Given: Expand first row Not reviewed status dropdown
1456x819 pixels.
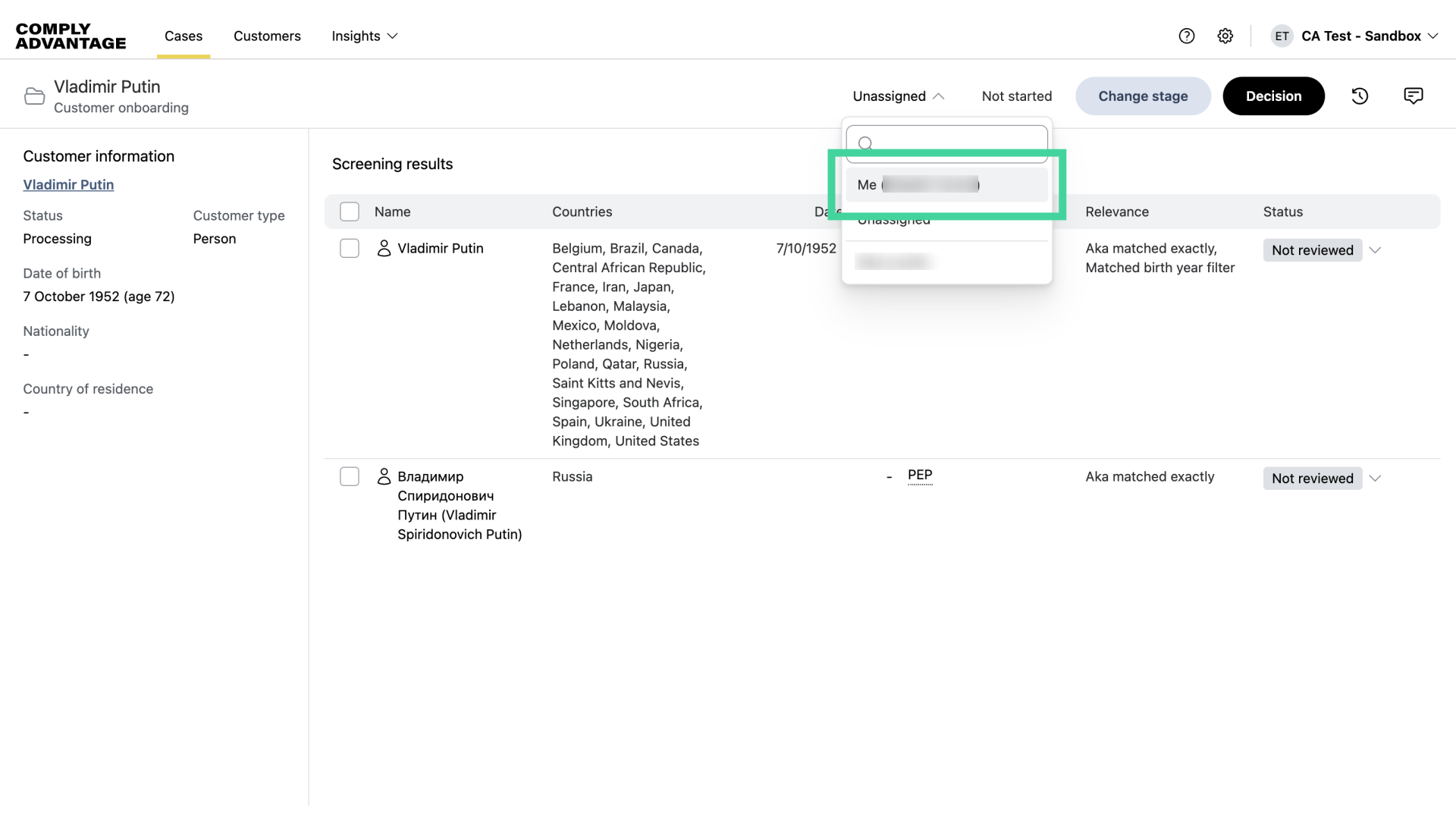Looking at the screenshot, I should click(x=1375, y=250).
